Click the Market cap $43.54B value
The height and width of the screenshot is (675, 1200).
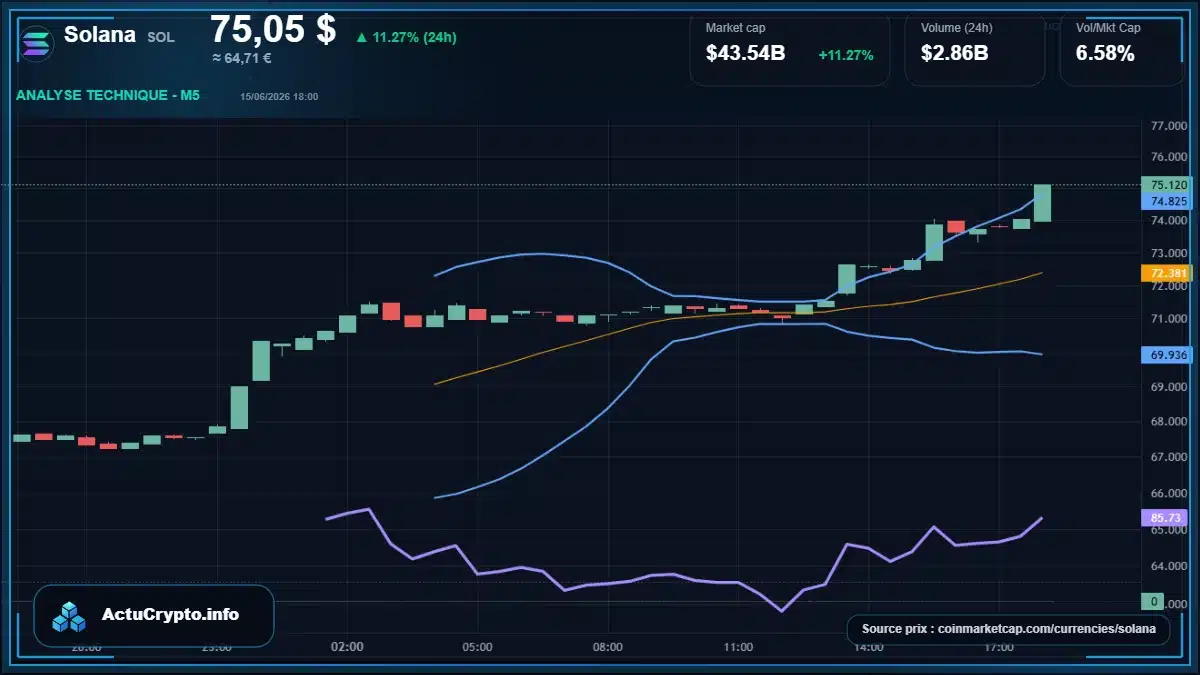pyautogui.click(x=745, y=54)
